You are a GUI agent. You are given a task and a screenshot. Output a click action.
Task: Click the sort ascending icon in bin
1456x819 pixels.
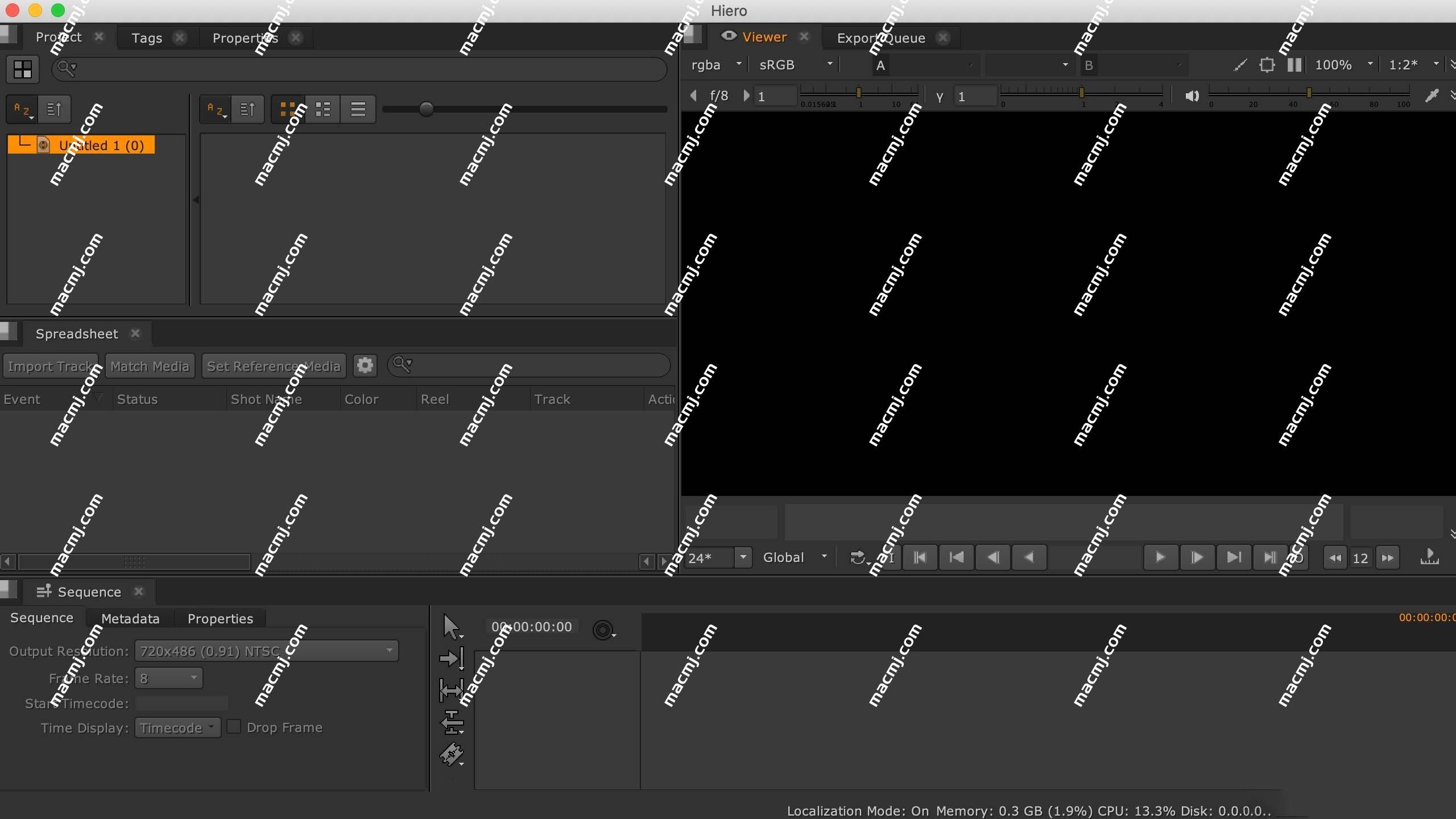[248, 109]
